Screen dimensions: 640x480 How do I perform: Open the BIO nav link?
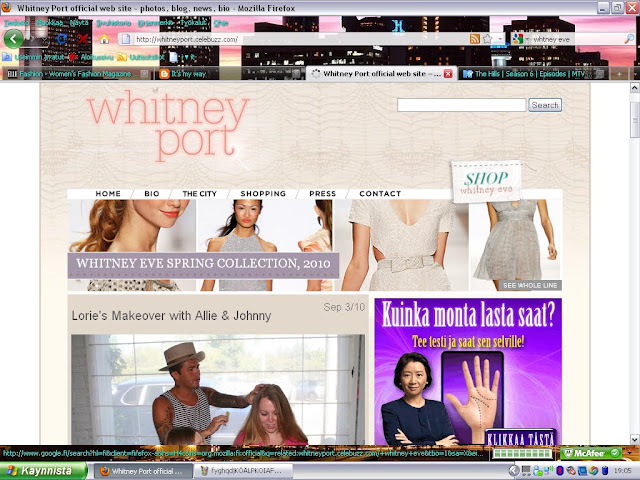151,194
